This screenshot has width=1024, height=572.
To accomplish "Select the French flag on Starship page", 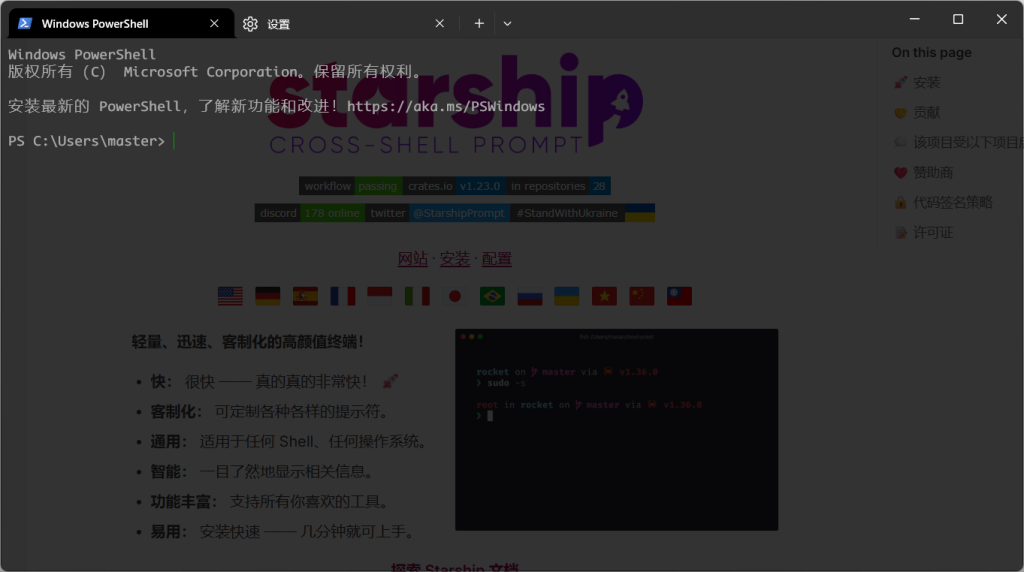I will tap(343, 296).
